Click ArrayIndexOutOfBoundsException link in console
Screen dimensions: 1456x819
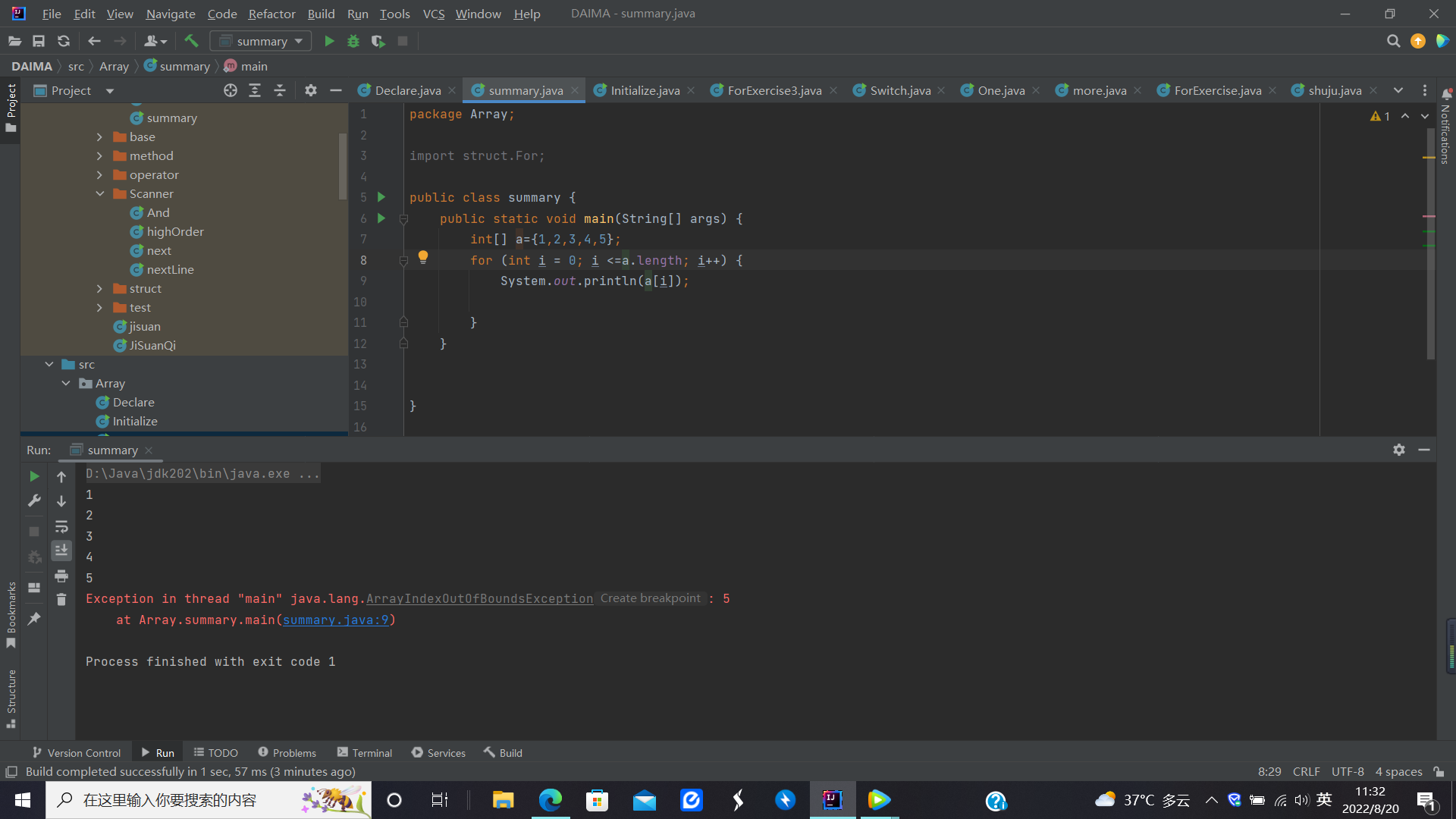[479, 599]
